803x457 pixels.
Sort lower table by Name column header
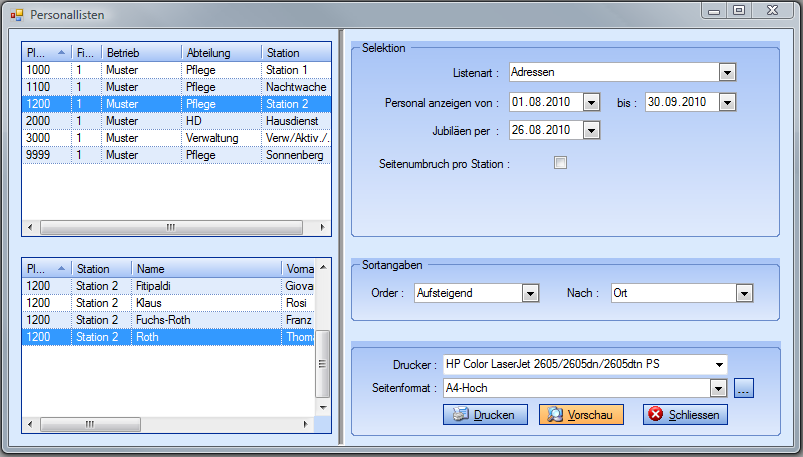pos(206,269)
